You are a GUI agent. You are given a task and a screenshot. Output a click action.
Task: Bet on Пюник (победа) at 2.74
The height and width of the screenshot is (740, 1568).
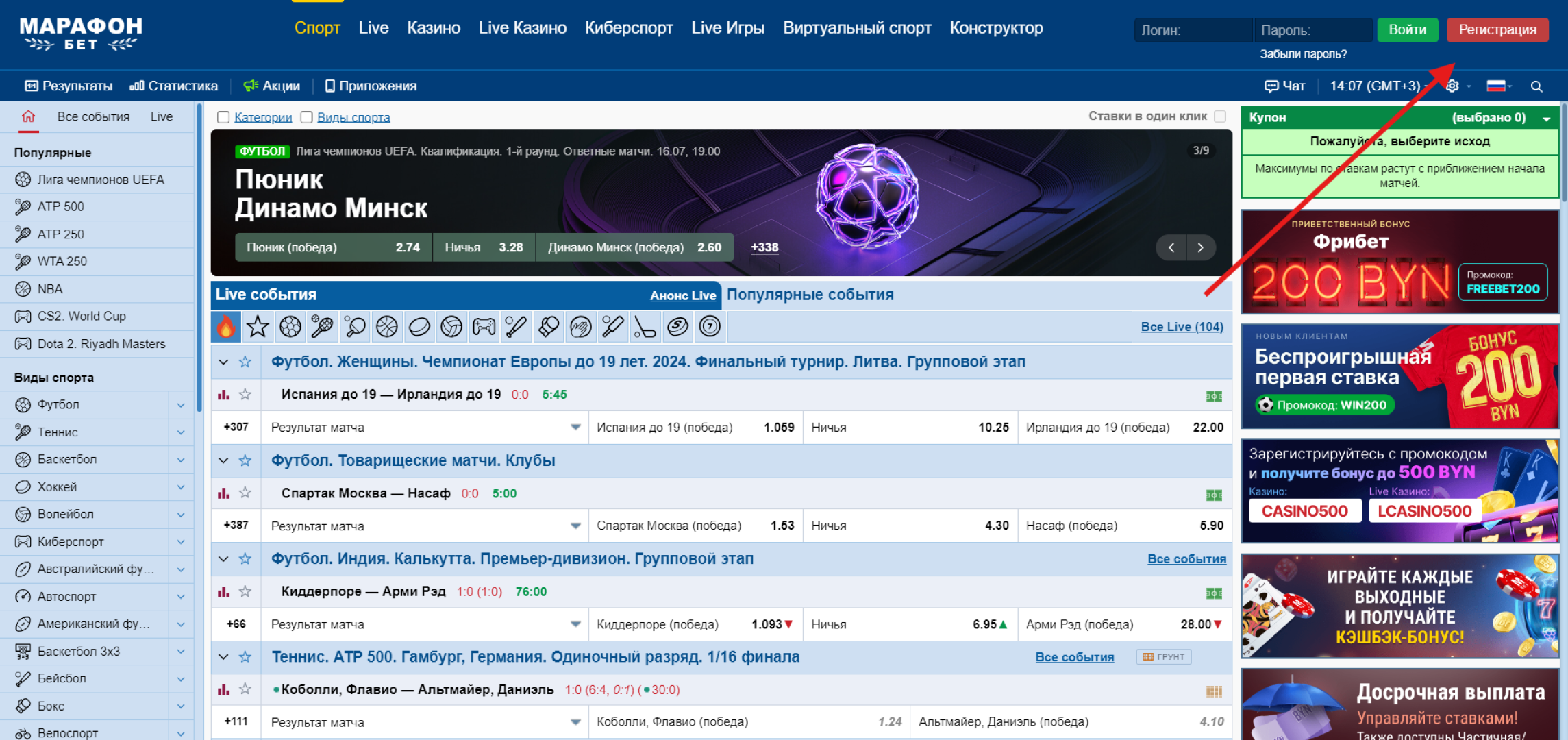click(334, 247)
